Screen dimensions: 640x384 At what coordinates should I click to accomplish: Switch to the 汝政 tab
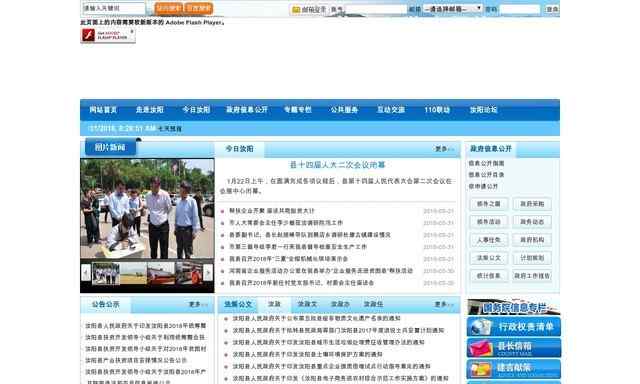click(x=274, y=304)
